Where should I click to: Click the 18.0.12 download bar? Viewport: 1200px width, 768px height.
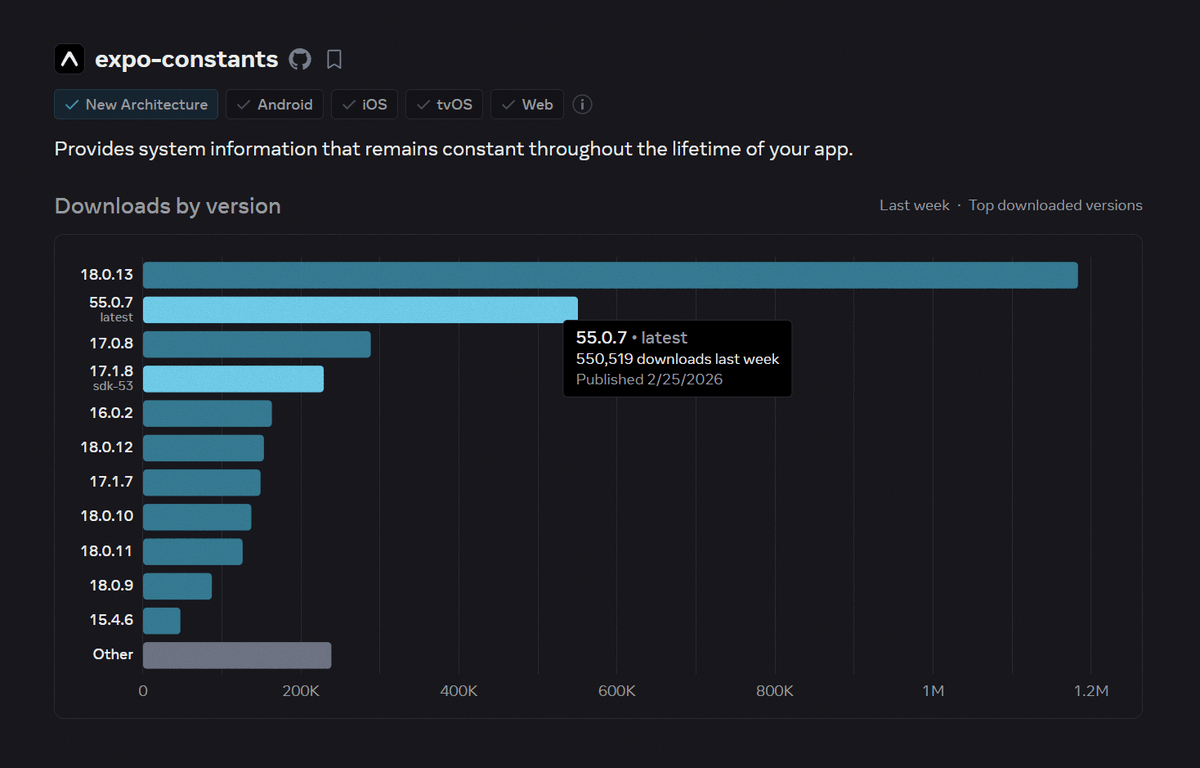click(x=203, y=448)
